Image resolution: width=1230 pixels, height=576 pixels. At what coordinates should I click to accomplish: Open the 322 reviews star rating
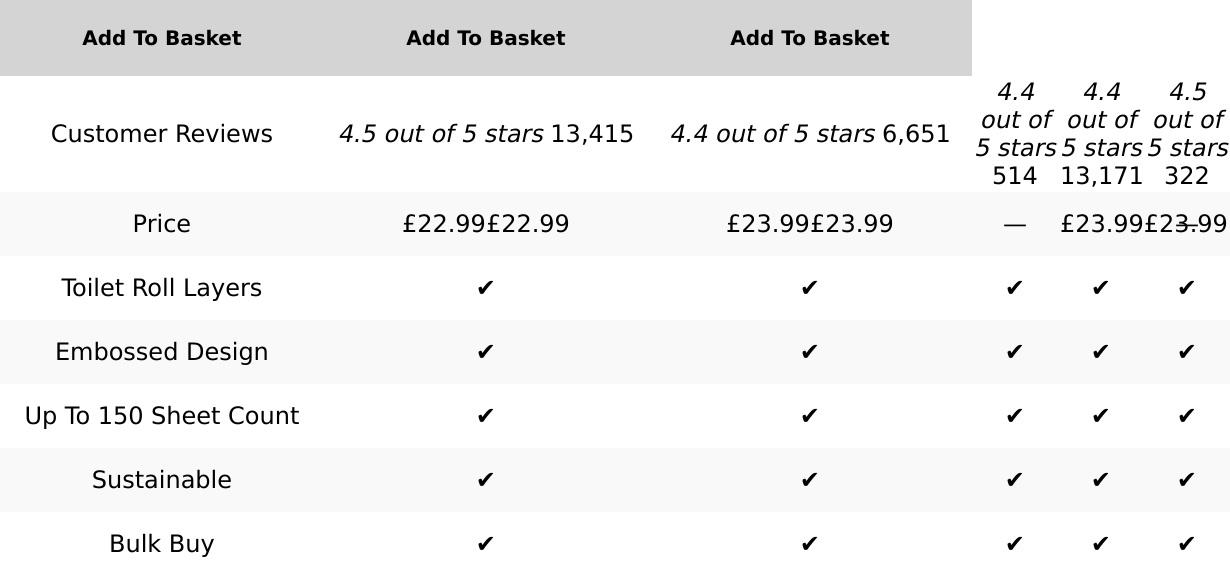1187,134
